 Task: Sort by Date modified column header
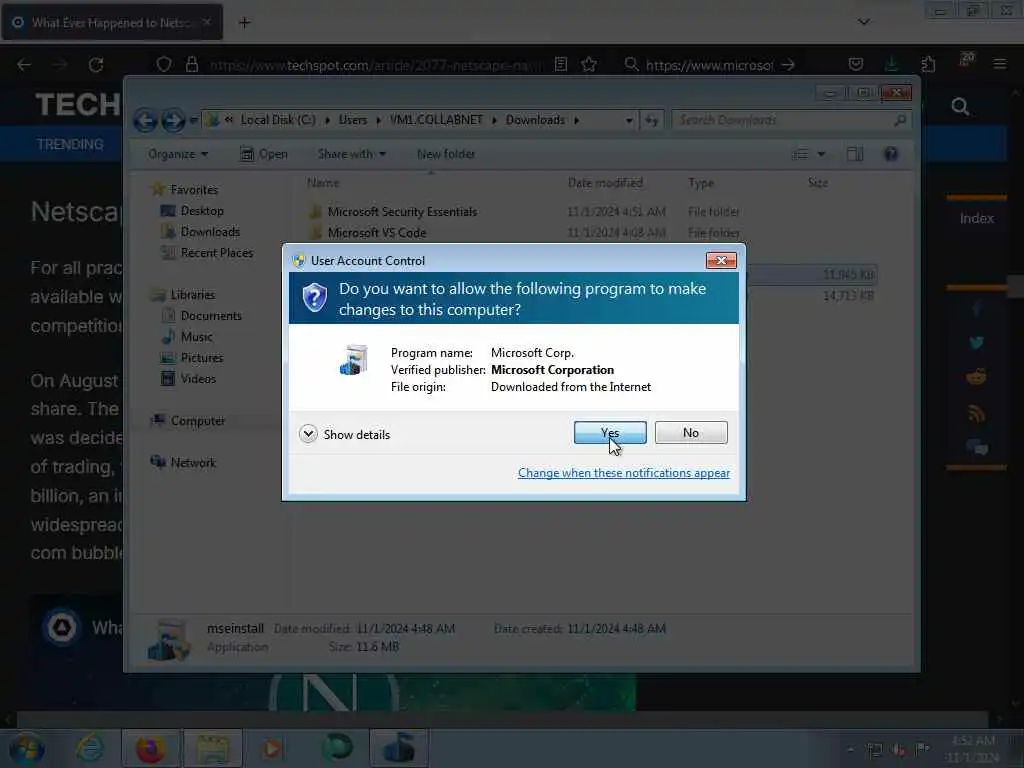(605, 183)
